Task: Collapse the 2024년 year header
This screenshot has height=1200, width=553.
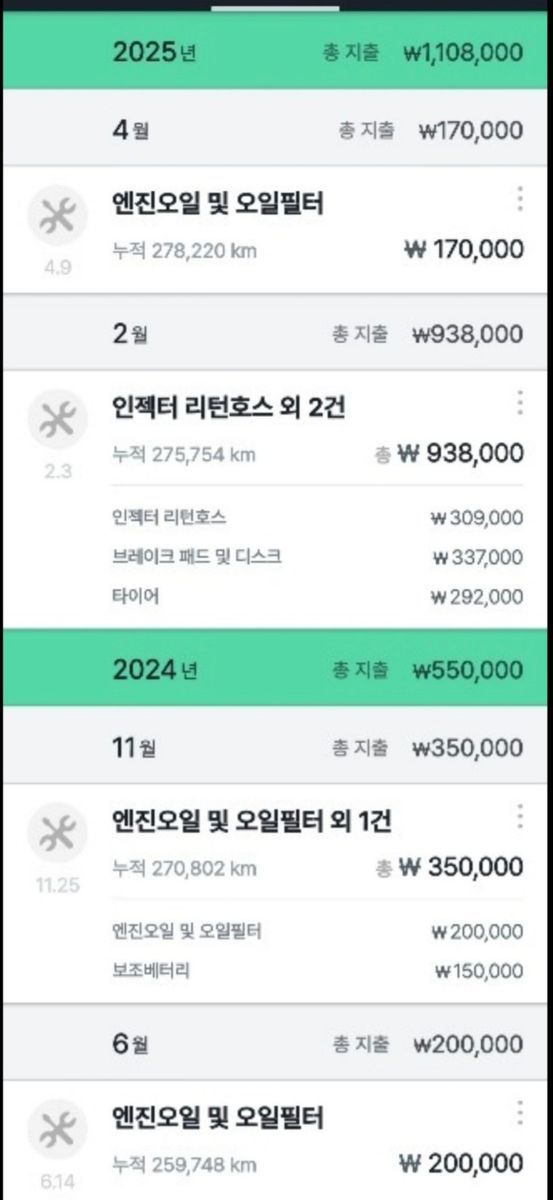Action: point(276,668)
